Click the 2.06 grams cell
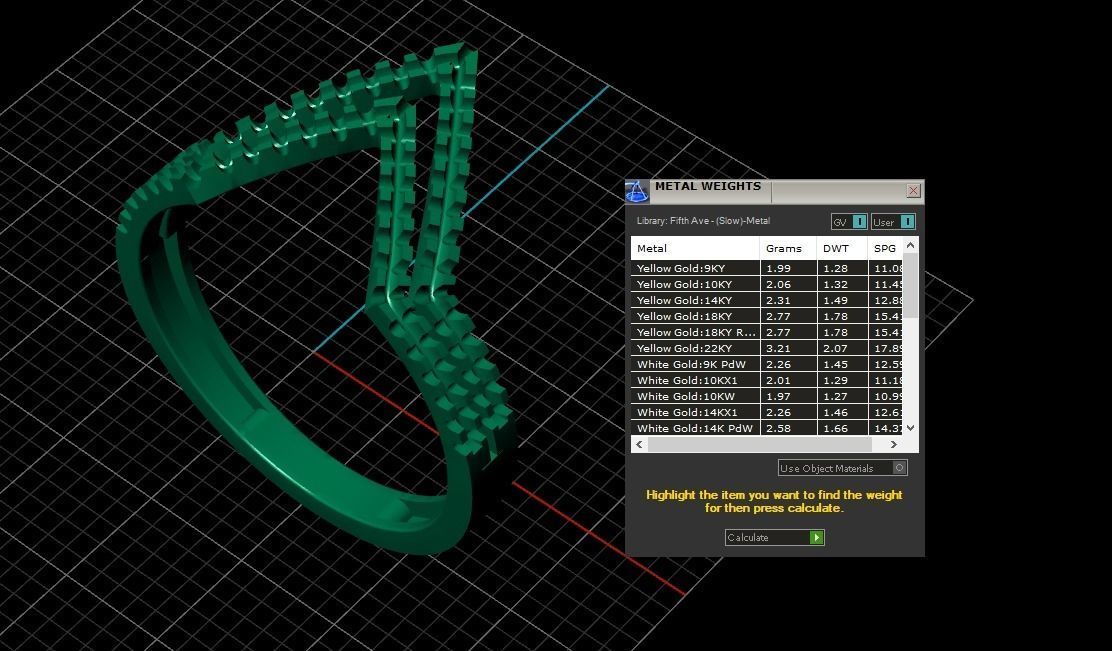 point(789,284)
